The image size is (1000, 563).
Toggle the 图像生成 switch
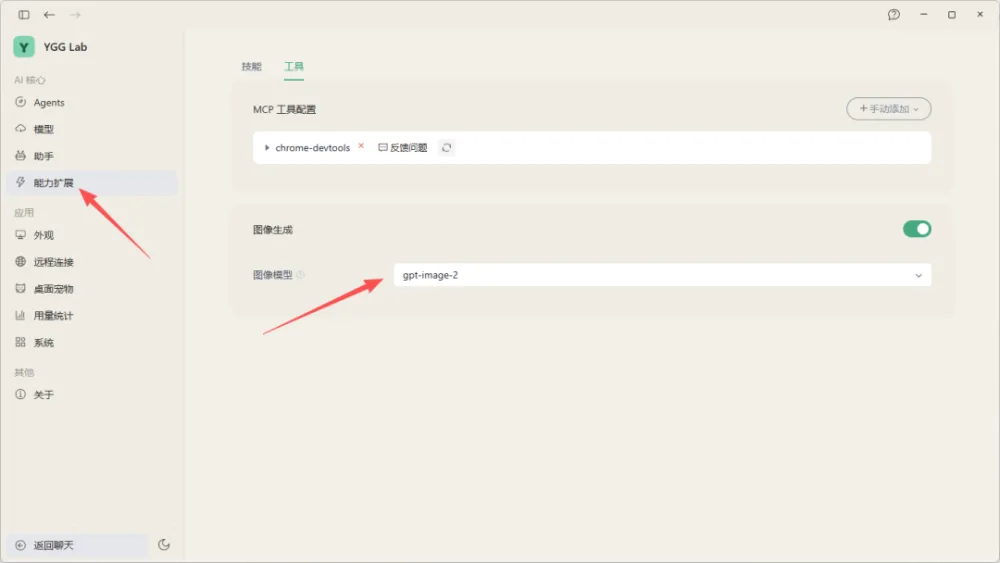pyautogui.click(x=916, y=229)
